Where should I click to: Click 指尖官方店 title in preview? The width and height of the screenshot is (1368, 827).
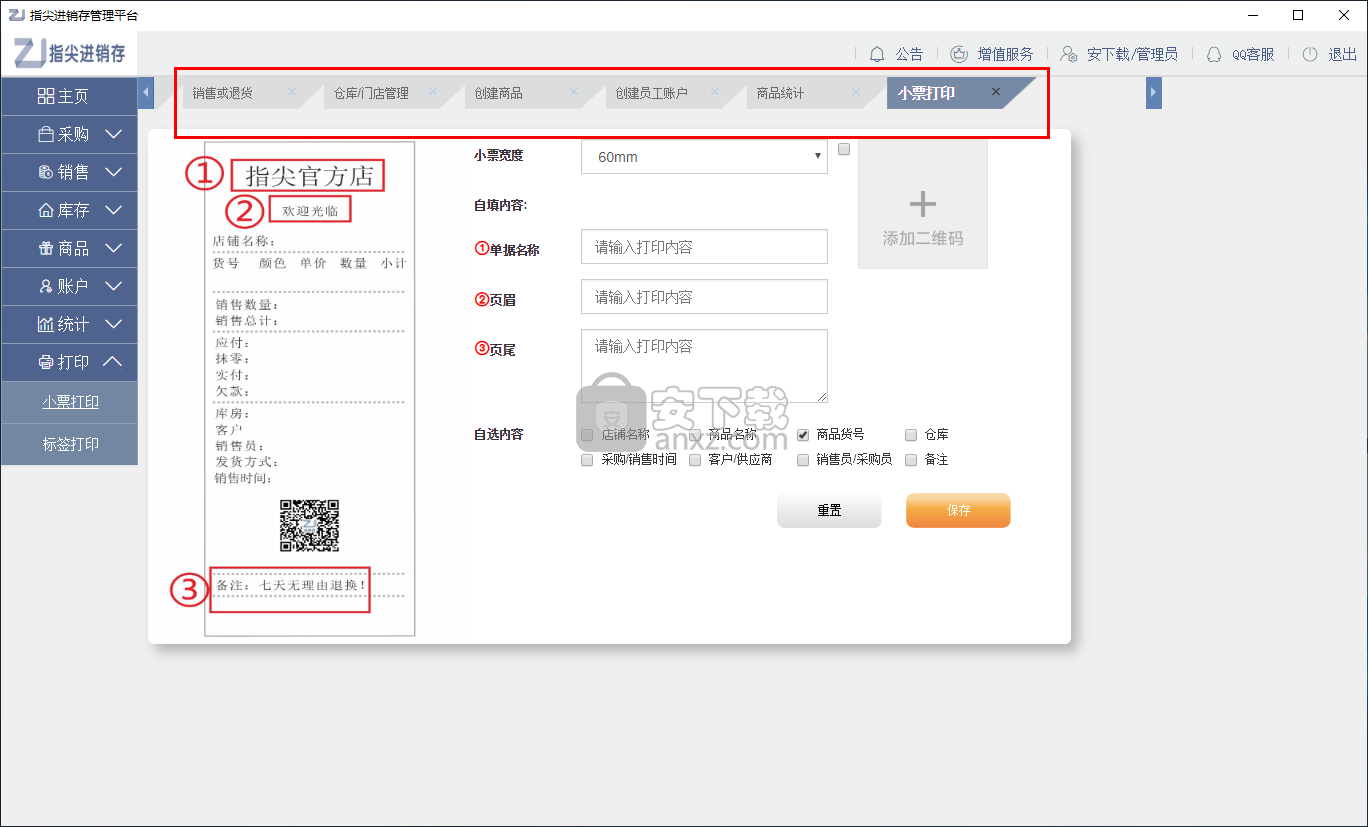pos(309,177)
